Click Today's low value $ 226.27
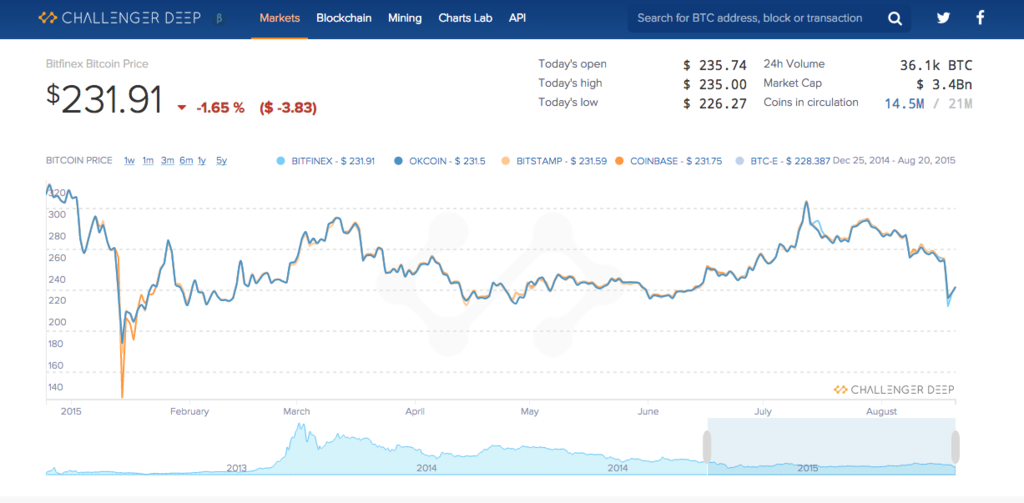Image resolution: width=1024 pixels, height=503 pixels. point(715,103)
